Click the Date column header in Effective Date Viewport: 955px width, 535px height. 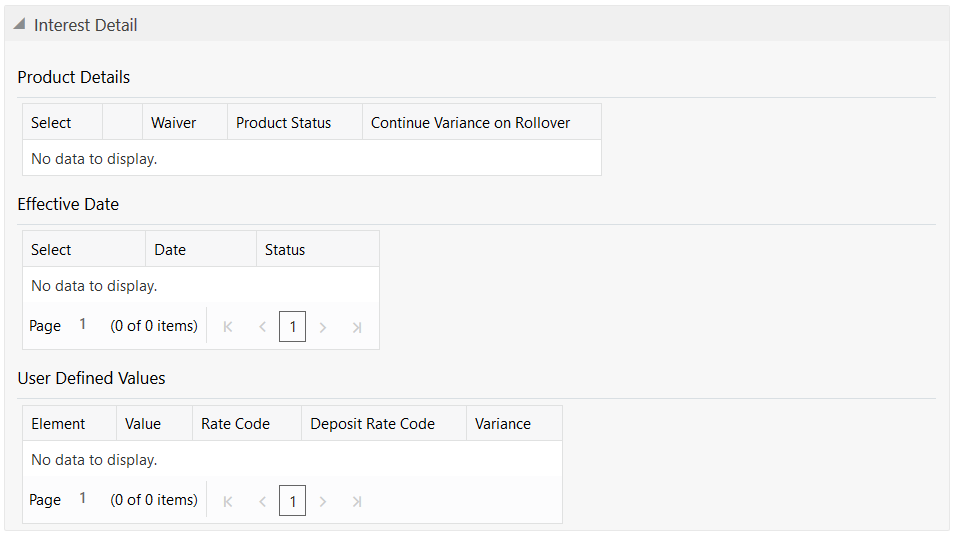pyautogui.click(x=170, y=250)
